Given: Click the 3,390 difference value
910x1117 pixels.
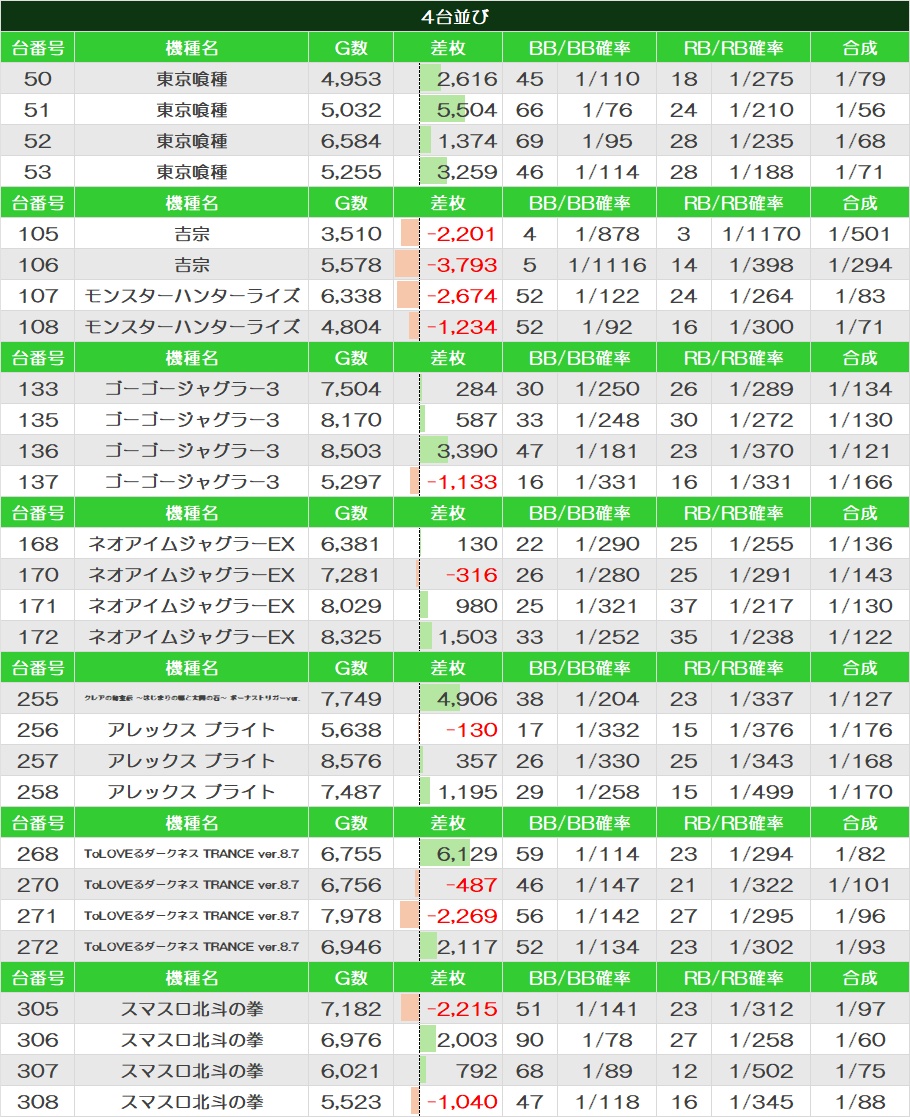Looking at the screenshot, I should tap(466, 451).
